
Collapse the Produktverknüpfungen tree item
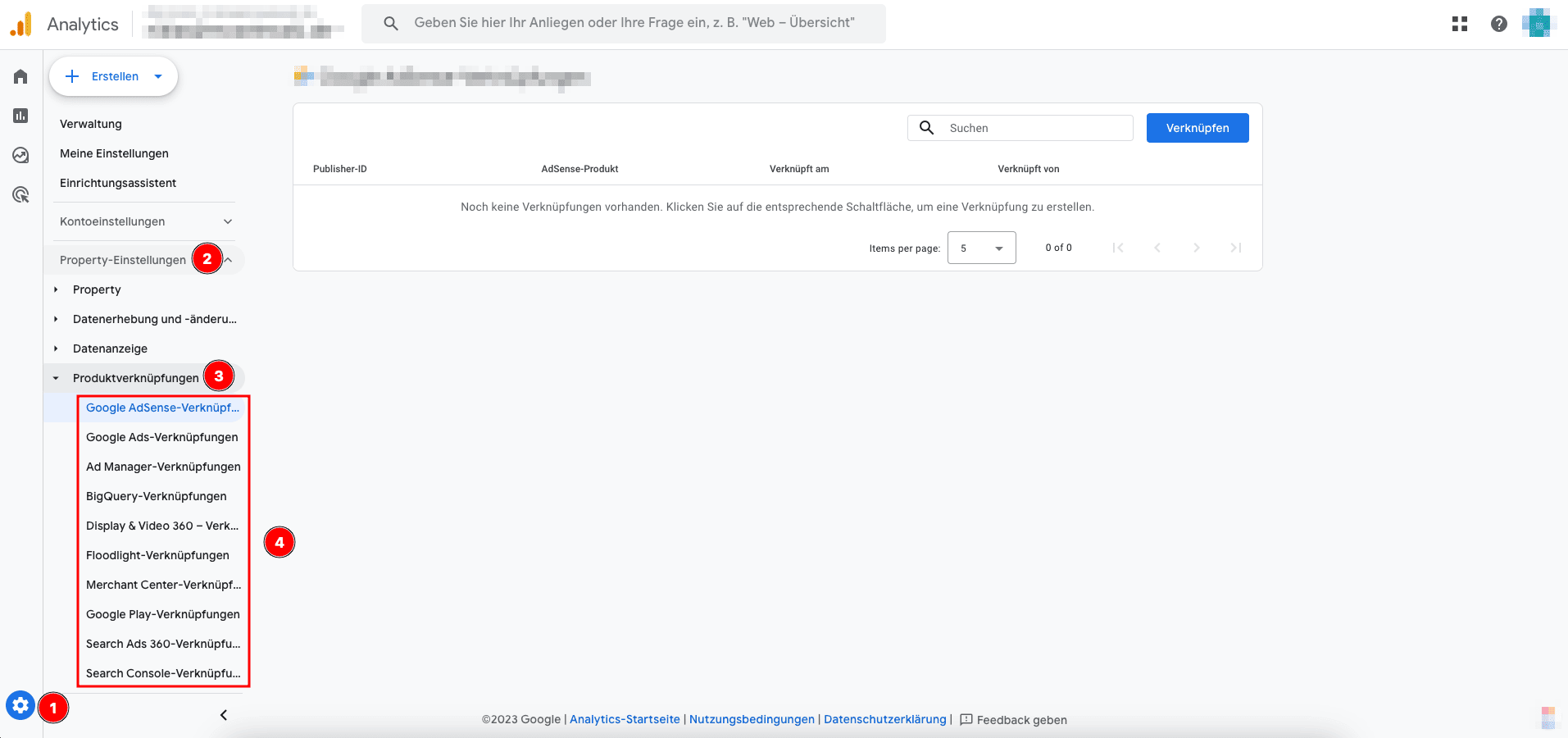pos(56,378)
